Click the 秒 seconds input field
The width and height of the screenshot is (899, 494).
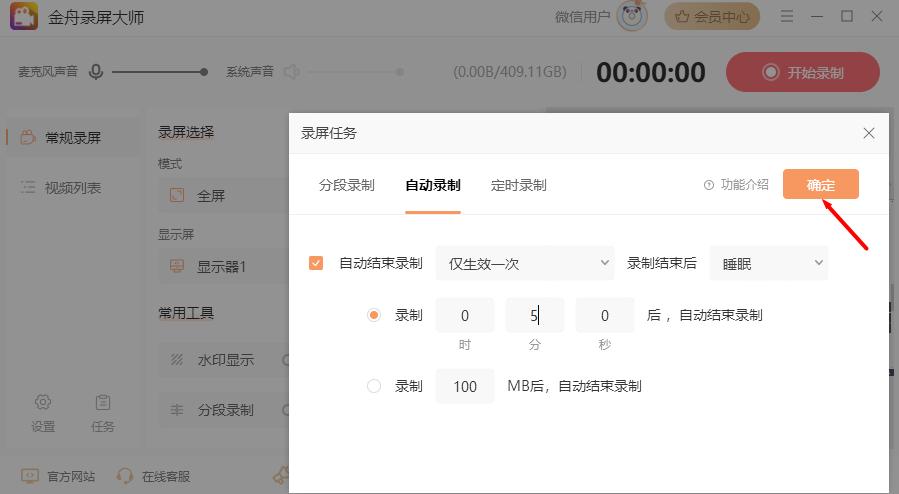click(604, 315)
